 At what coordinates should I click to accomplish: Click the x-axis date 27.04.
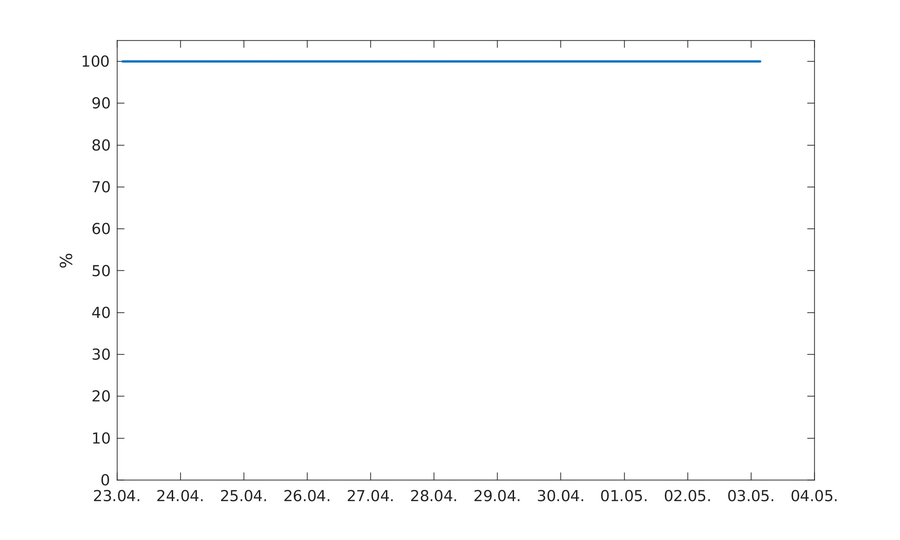pyautogui.click(x=370, y=496)
